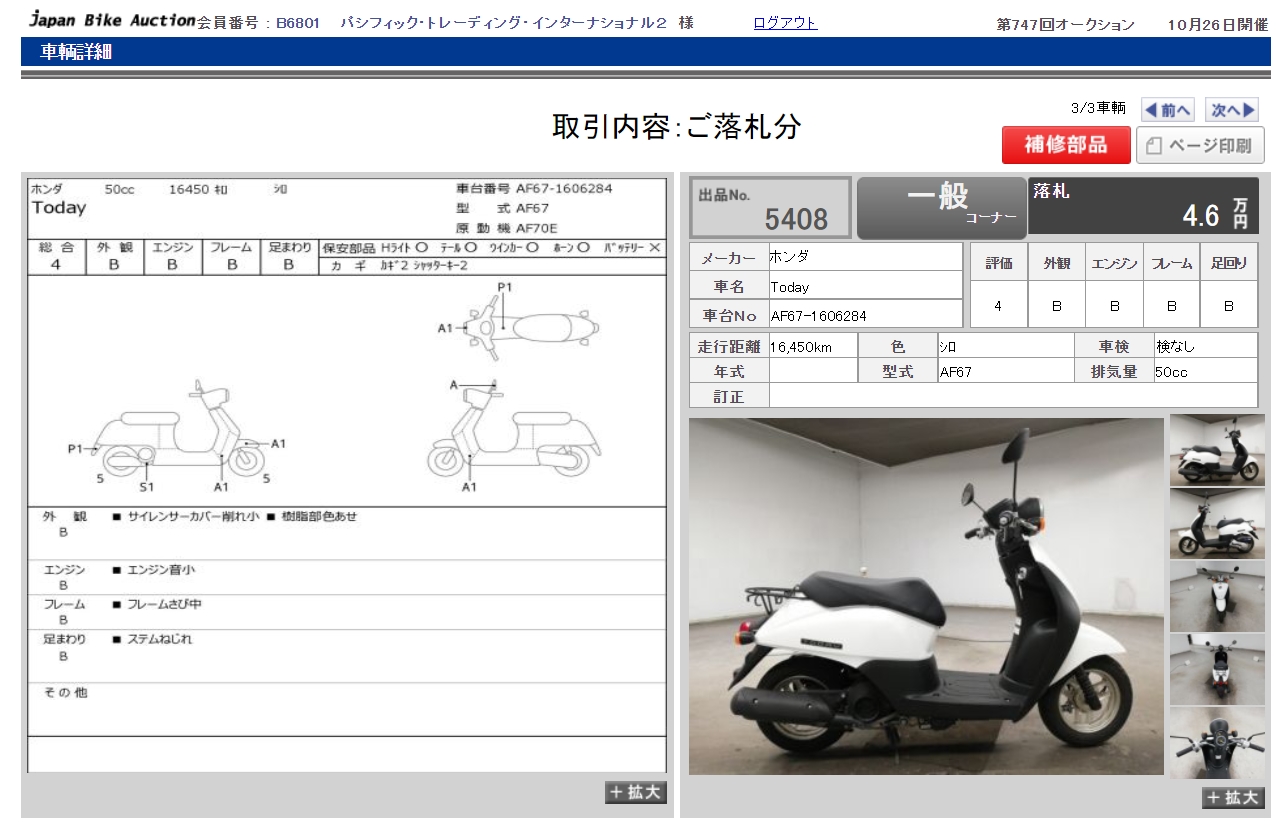Viewport: 1276px width, 823px height.
Task: Click the 検なし inspection status cell
Action: [1205, 346]
